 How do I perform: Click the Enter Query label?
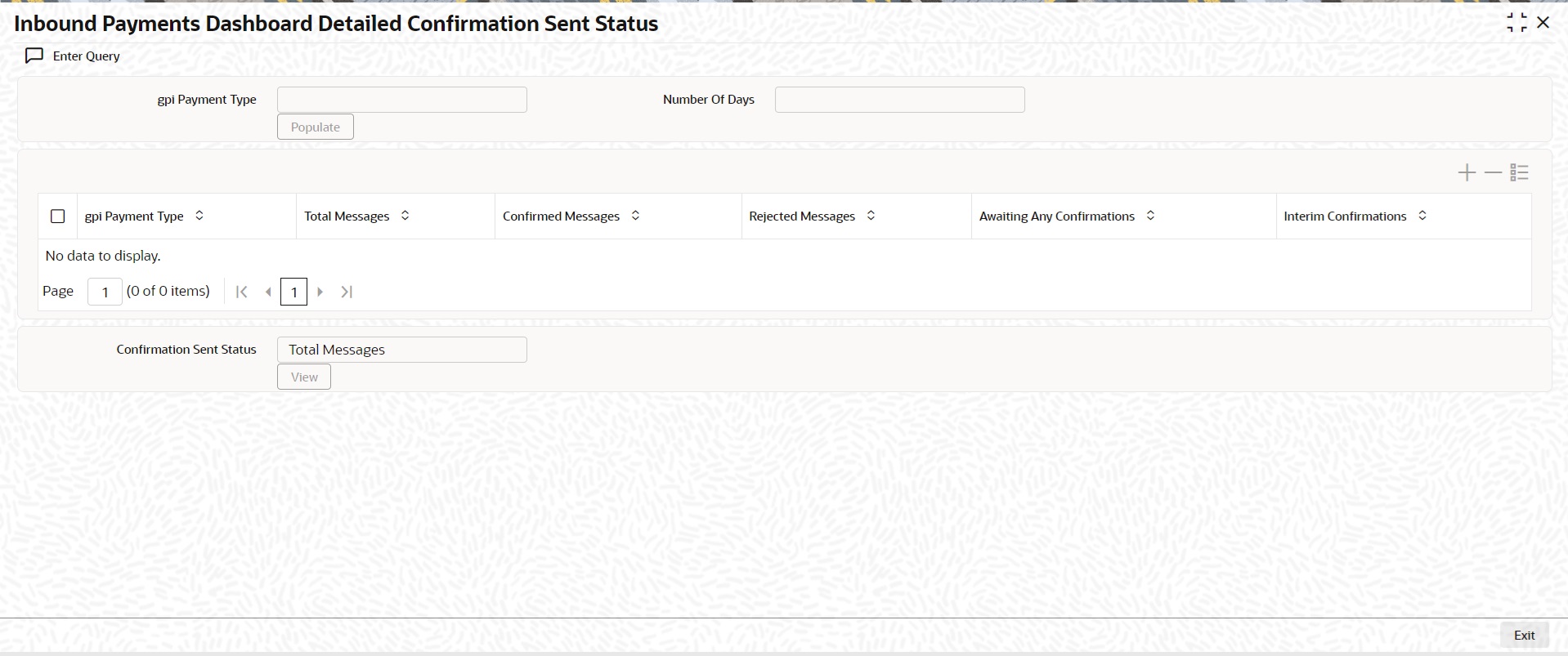click(x=87, y=56)
